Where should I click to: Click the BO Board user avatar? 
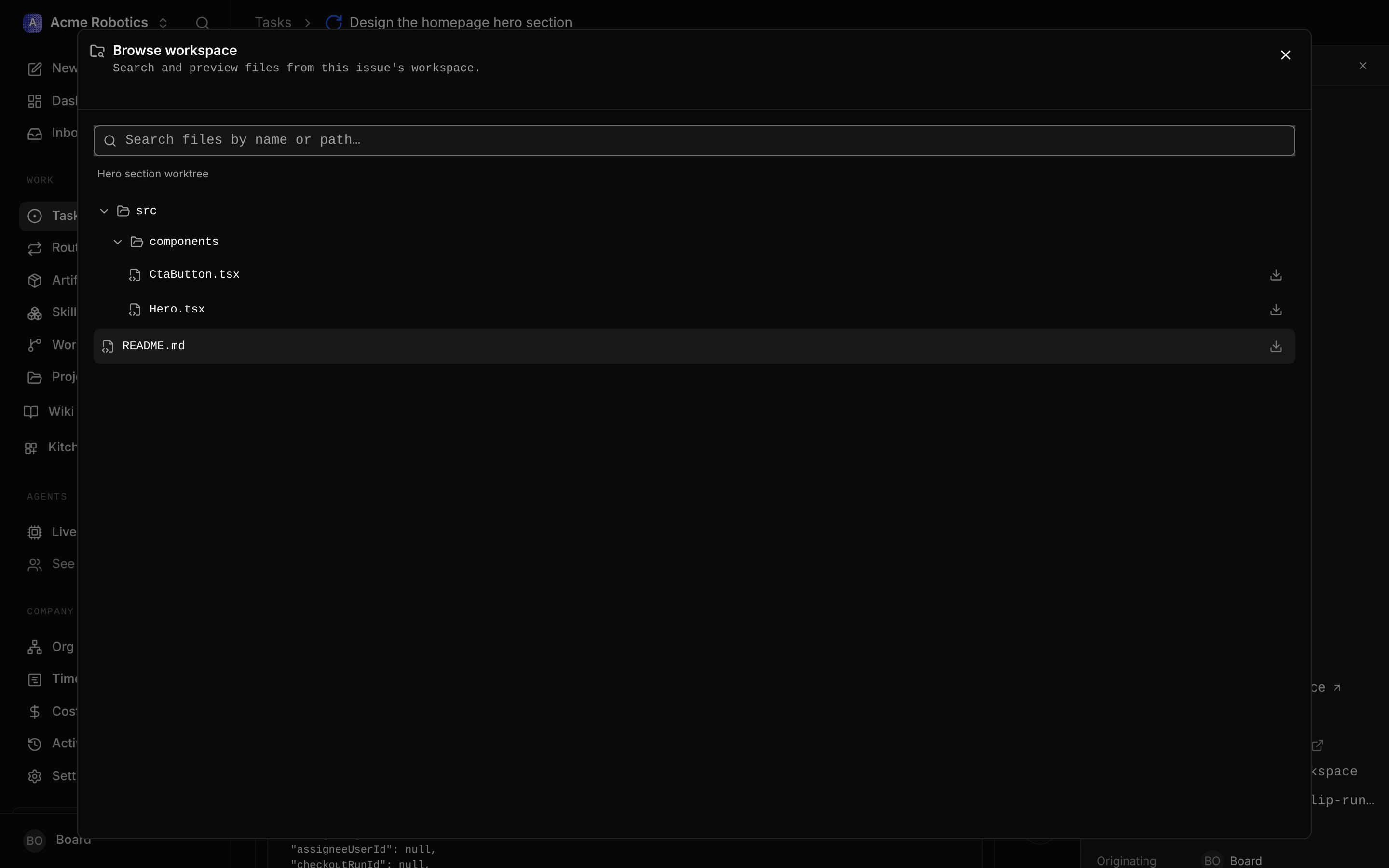click(34, 841)
